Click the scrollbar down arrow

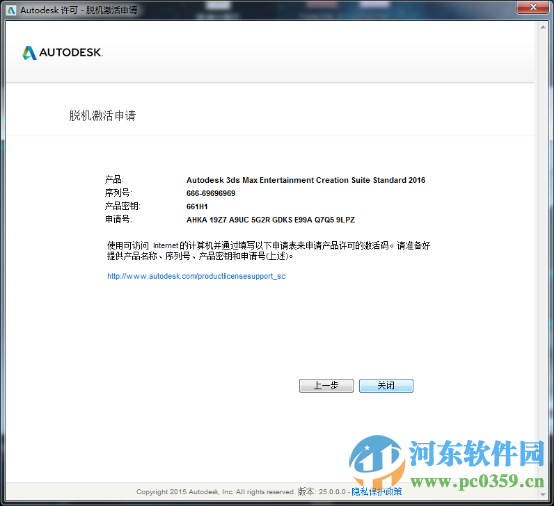point(543,495)
